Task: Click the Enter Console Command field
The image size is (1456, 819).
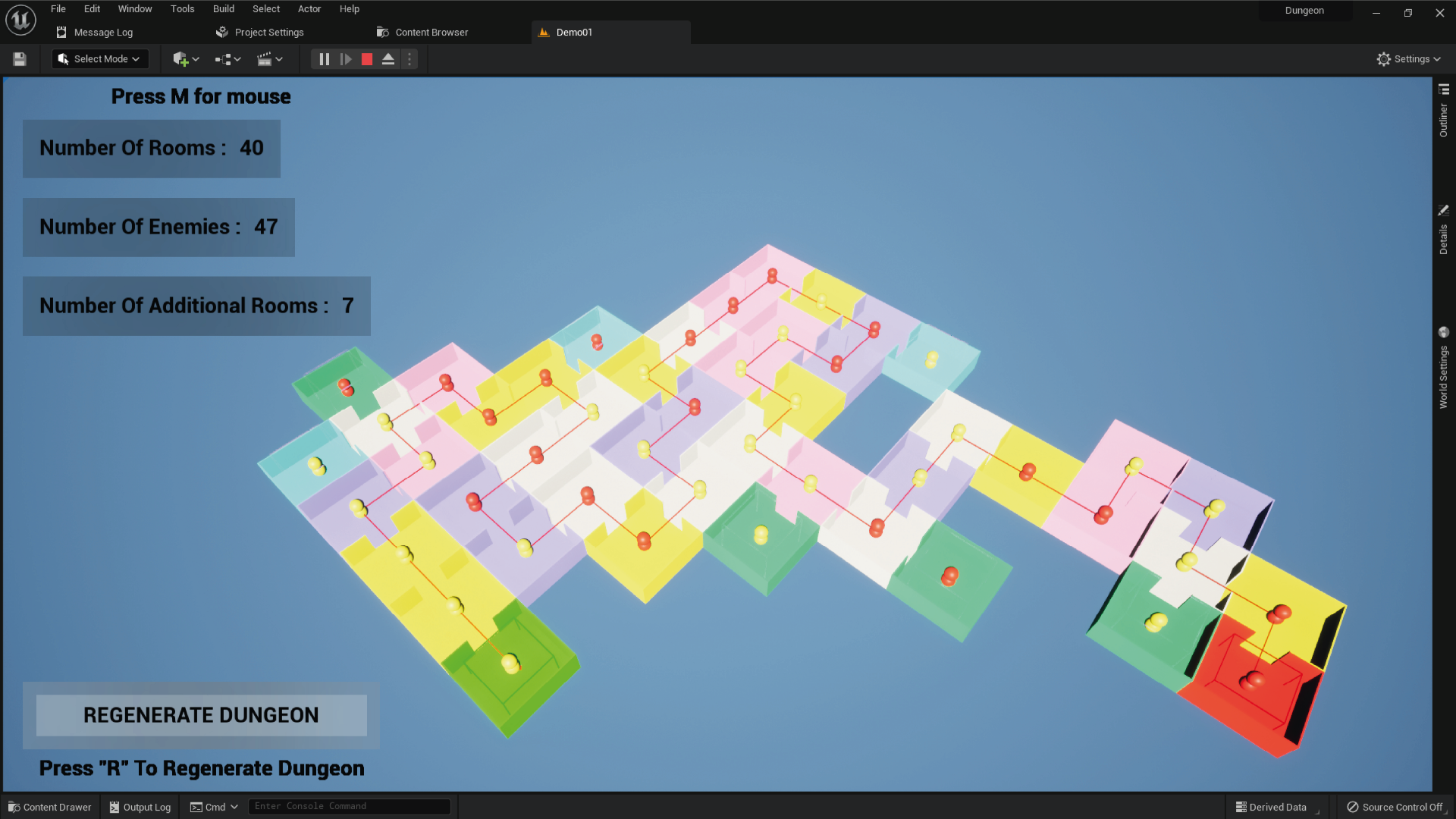Action: click(349, 806)
